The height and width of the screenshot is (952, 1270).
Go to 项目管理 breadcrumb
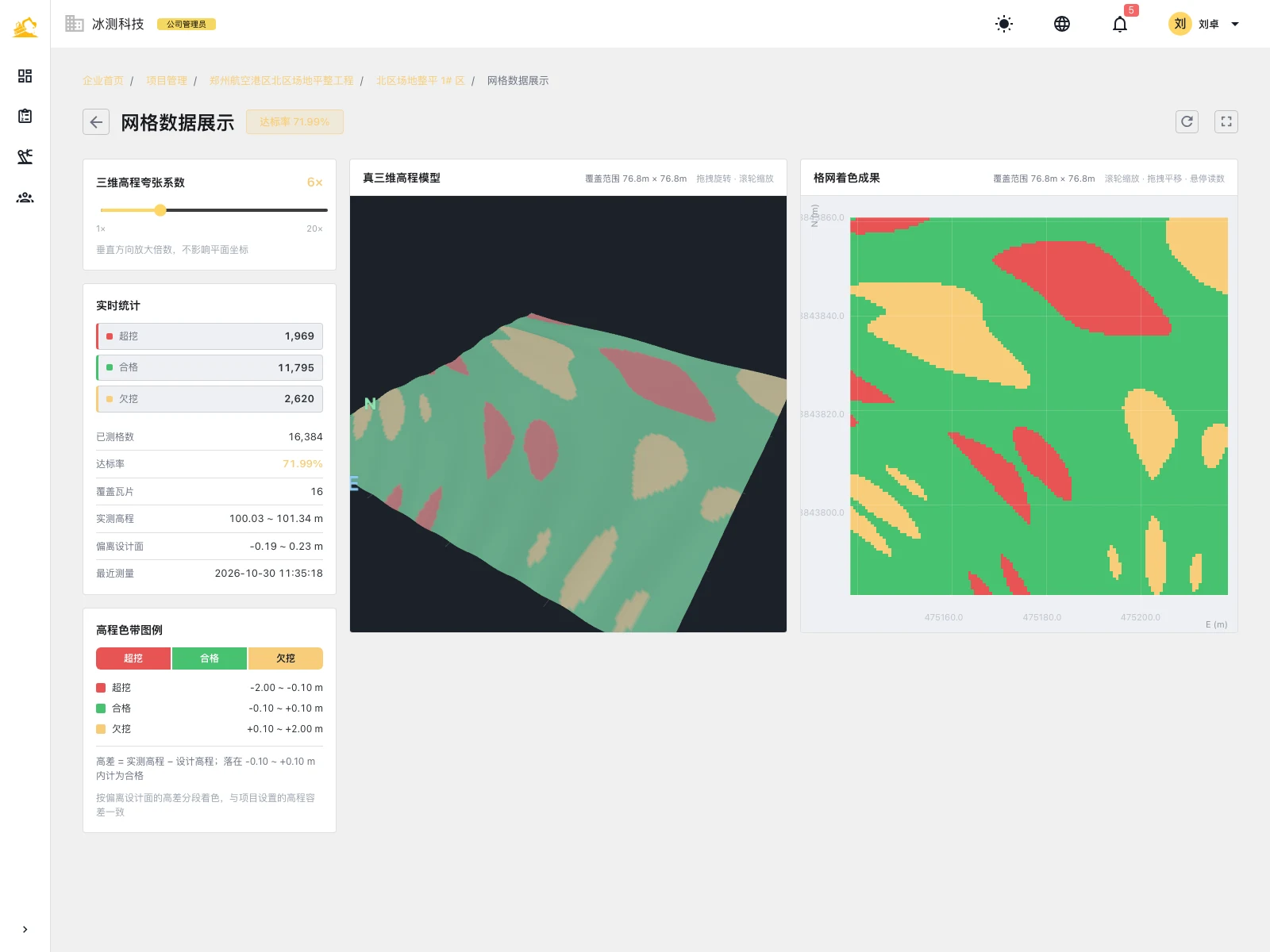coord(167,81)
